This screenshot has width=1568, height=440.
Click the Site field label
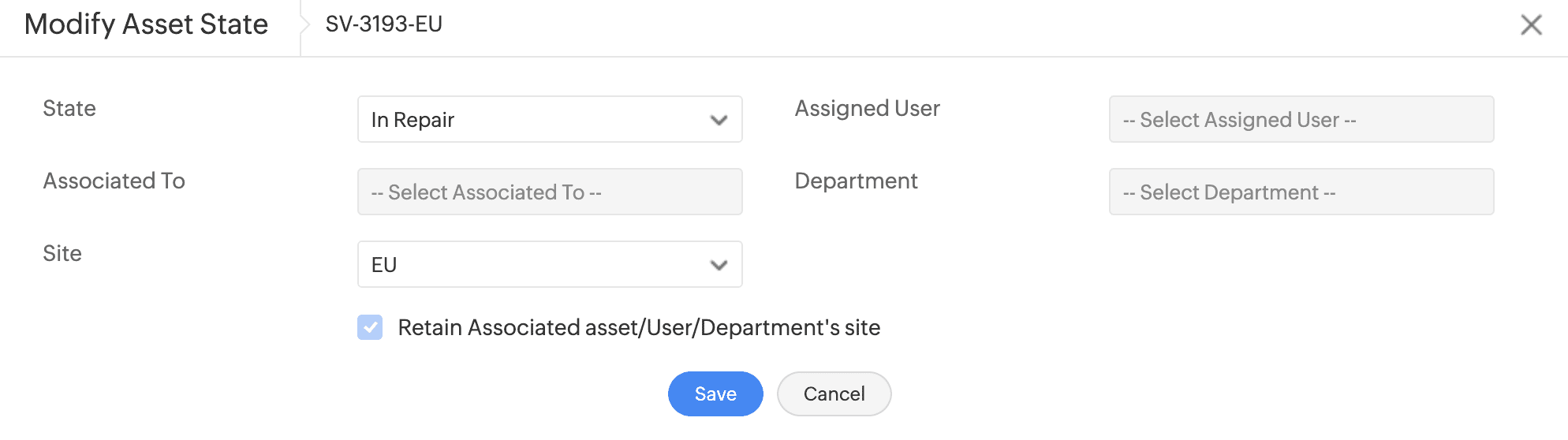pyautogui.click(x=62, y=254)
